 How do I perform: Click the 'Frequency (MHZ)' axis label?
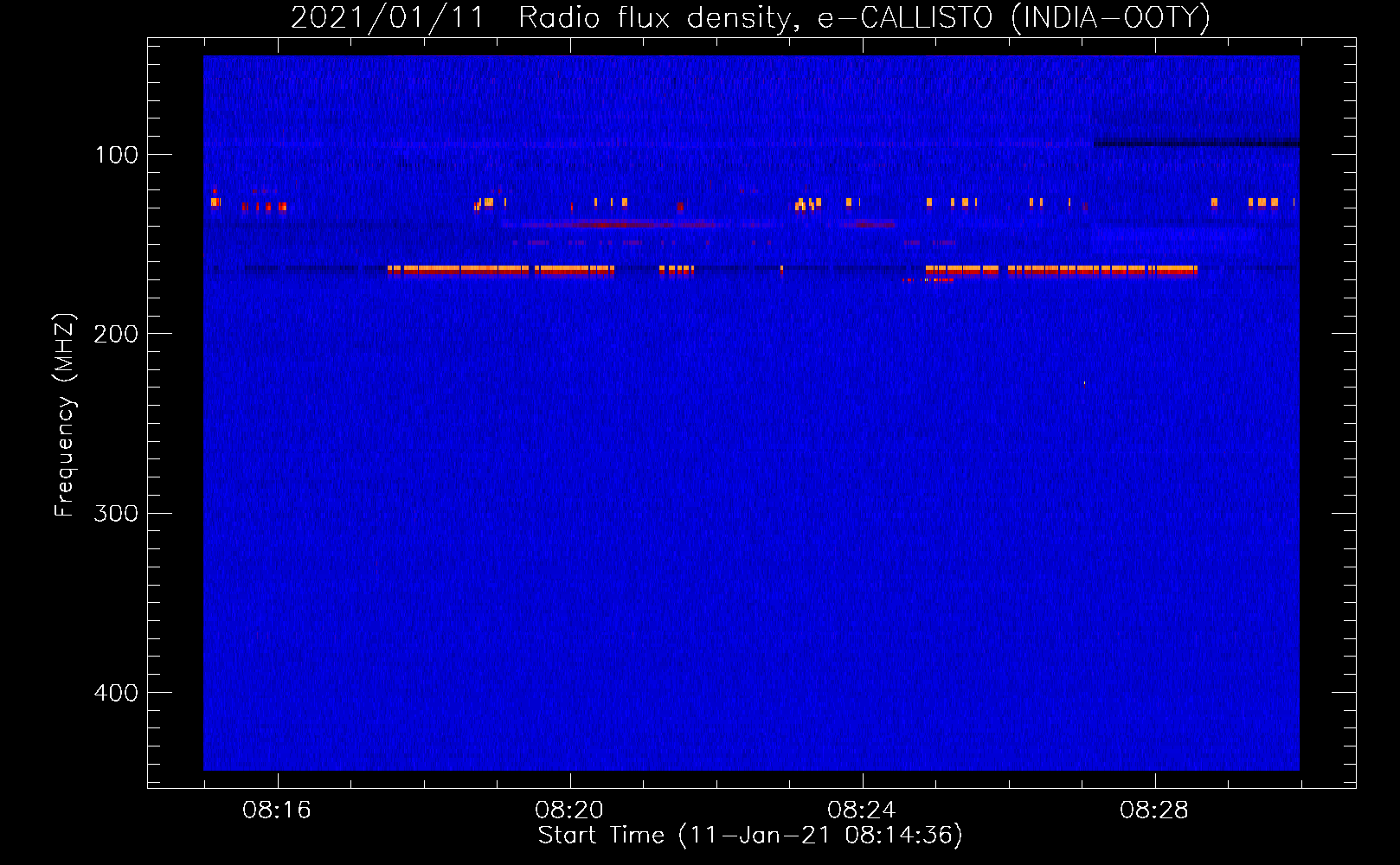(x=65, y=415)
